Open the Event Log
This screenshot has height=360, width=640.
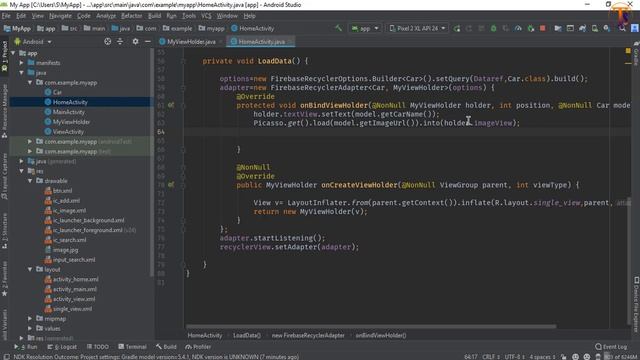click(611, 347)
